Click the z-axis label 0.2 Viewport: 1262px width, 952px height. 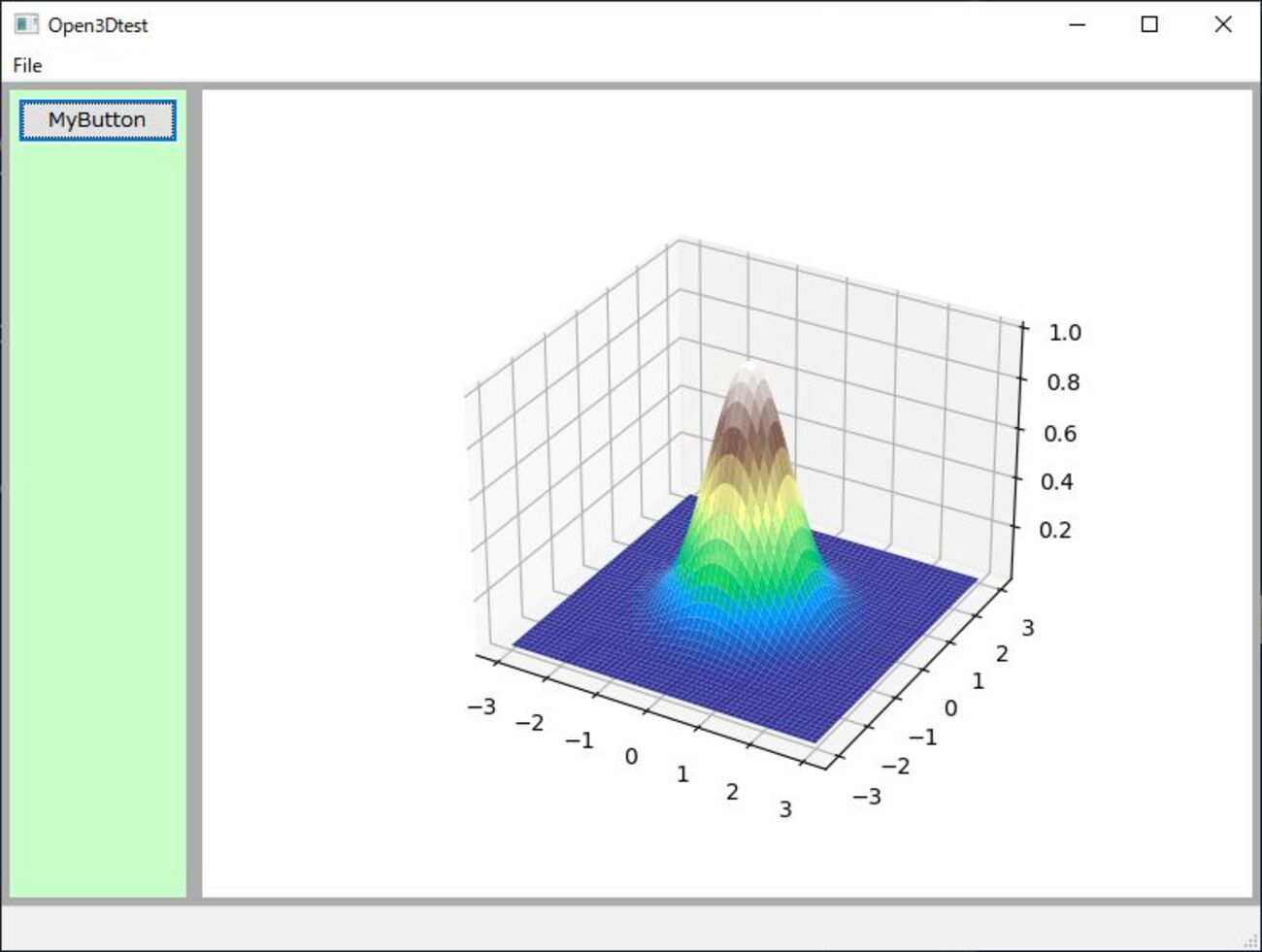(x=1054, y=530)
